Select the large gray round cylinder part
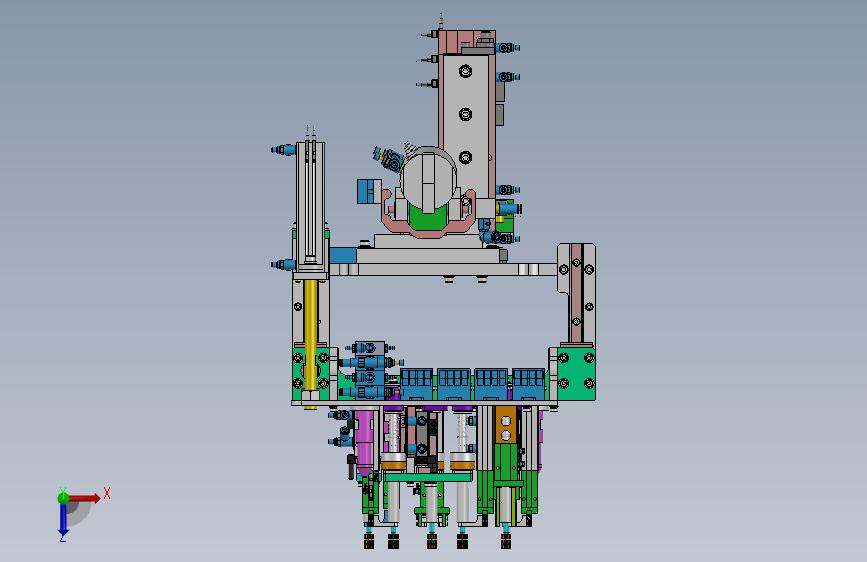This screenshot has height=562, width=867. pyautogui.click(x=428, y=179)
